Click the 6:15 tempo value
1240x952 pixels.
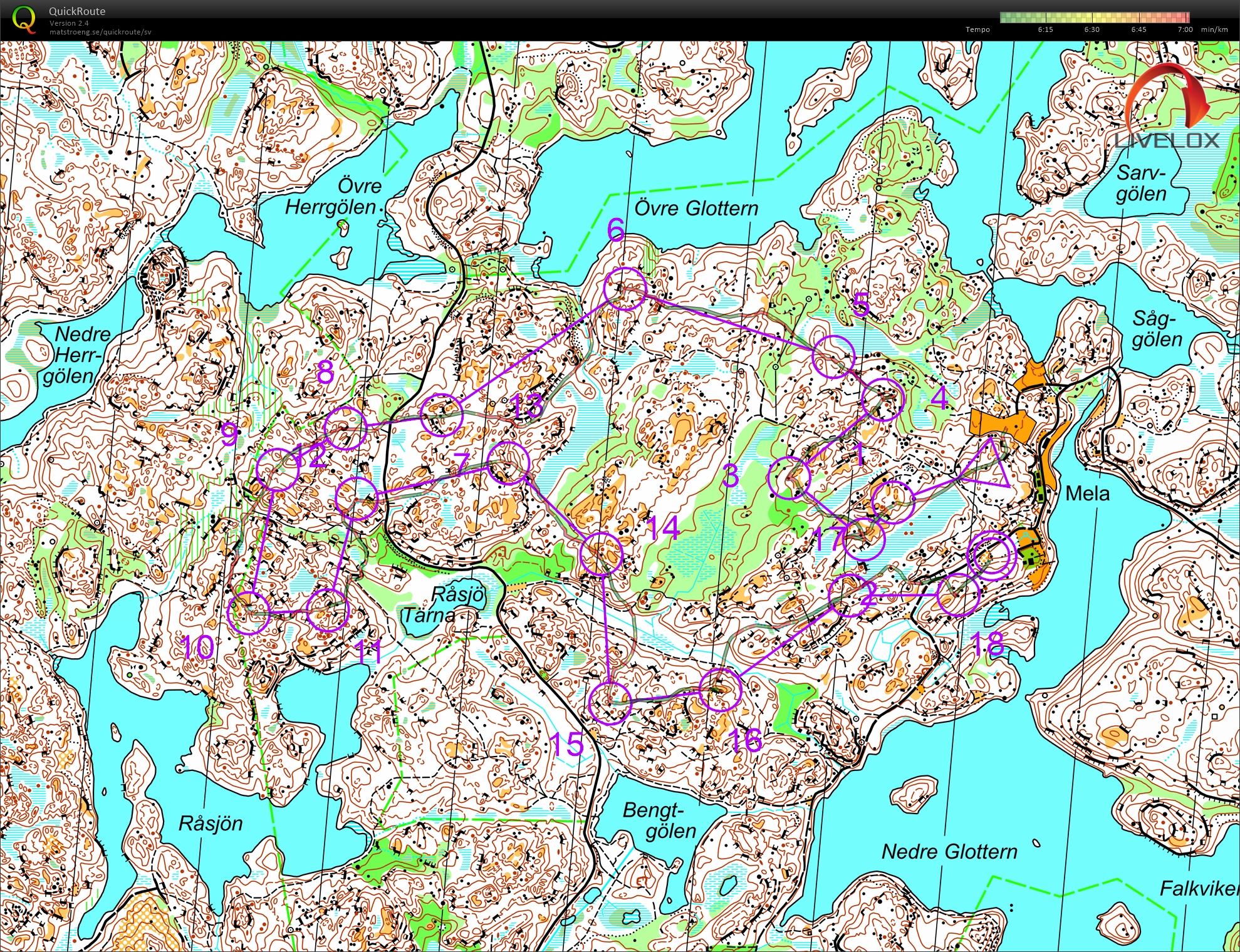pos(1045,29)
